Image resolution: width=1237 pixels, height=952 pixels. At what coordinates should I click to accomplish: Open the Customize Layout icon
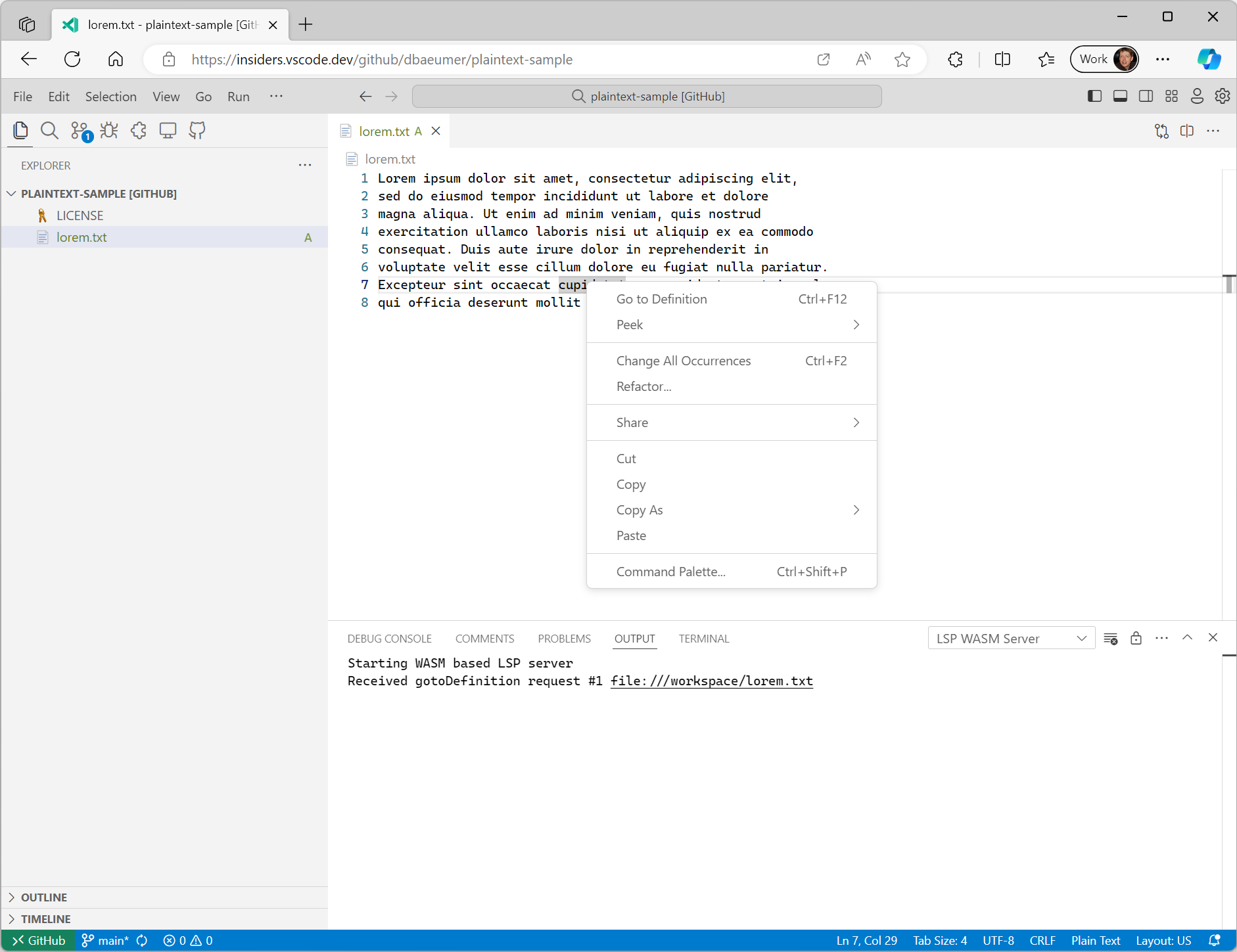(1171, 96)
